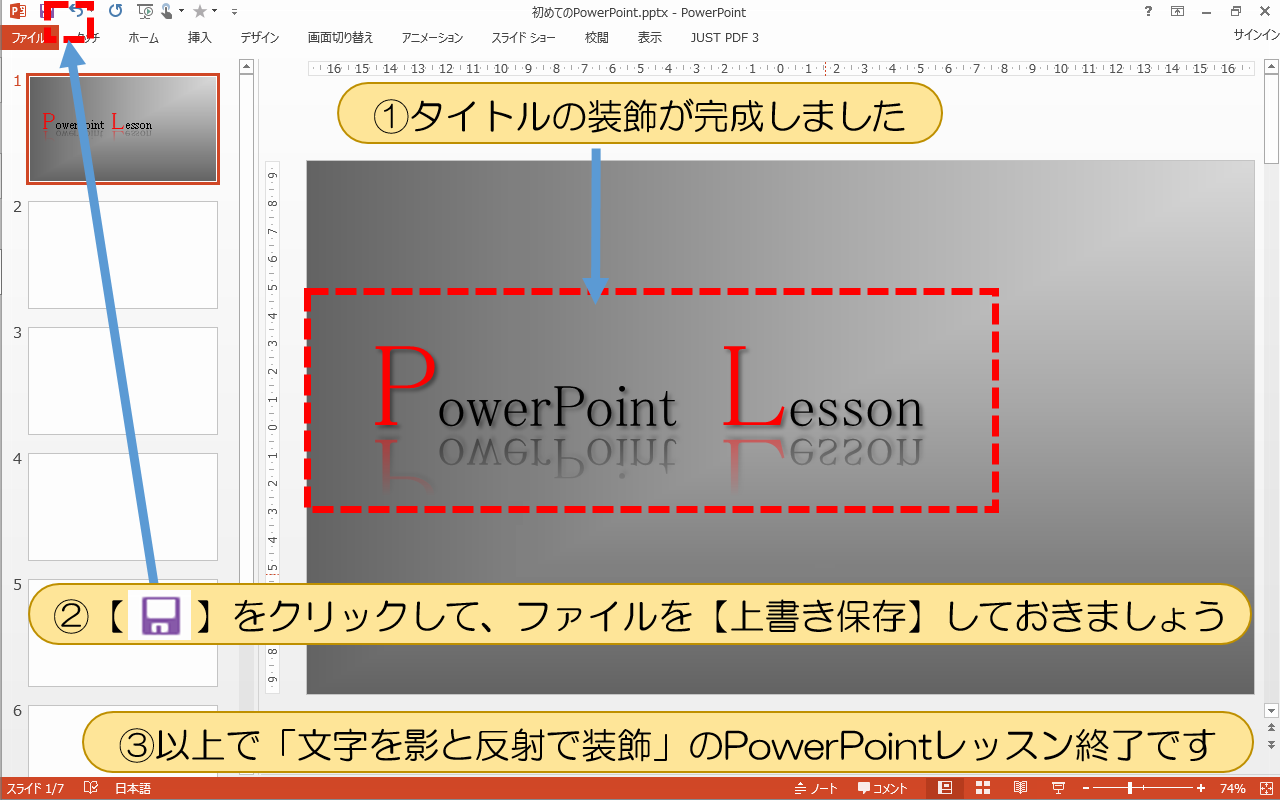Switch to the 挿入 tab

click(x=200, y=37)
